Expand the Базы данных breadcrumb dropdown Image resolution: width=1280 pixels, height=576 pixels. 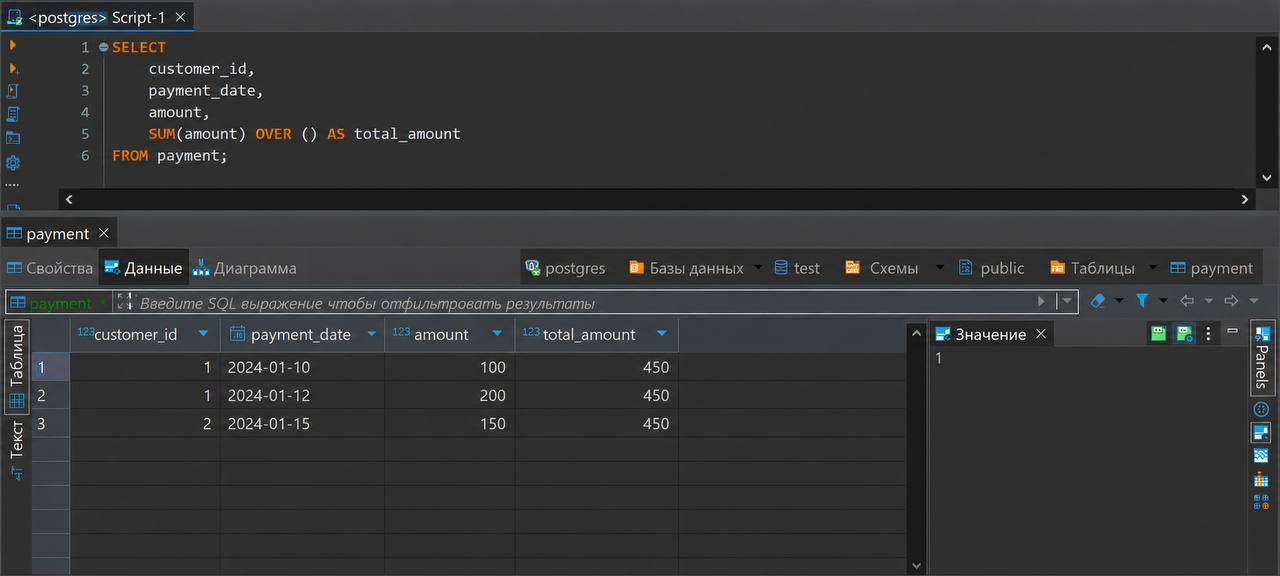click(757, 267)
